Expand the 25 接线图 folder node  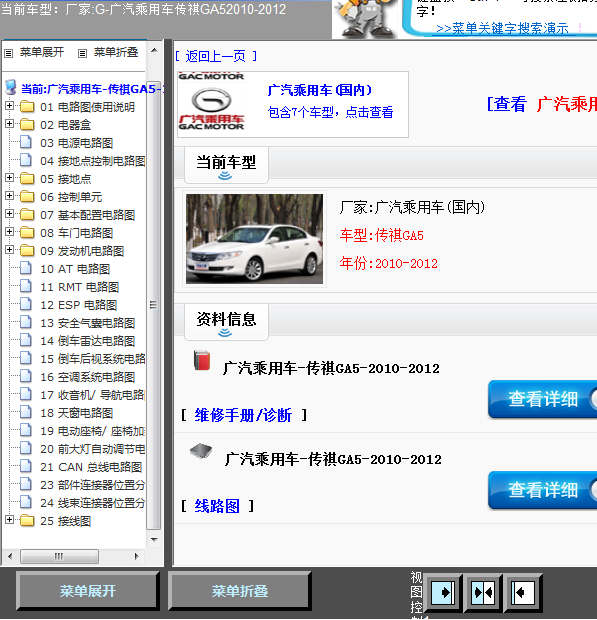click(9, 520)
